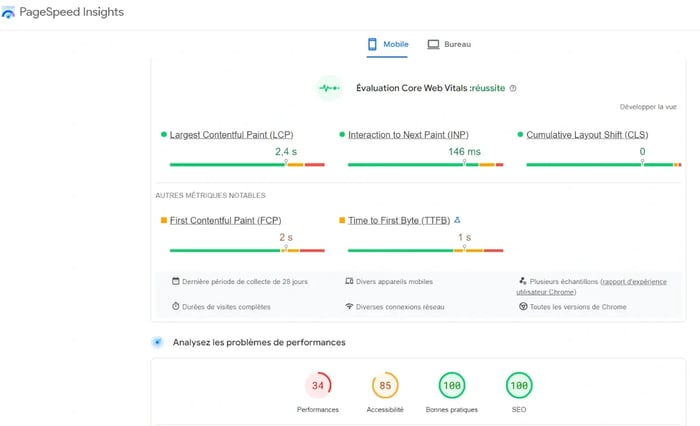700x426 pixels.
Task: Click the INP value 146 ms
Action: [x=464, y=152]
